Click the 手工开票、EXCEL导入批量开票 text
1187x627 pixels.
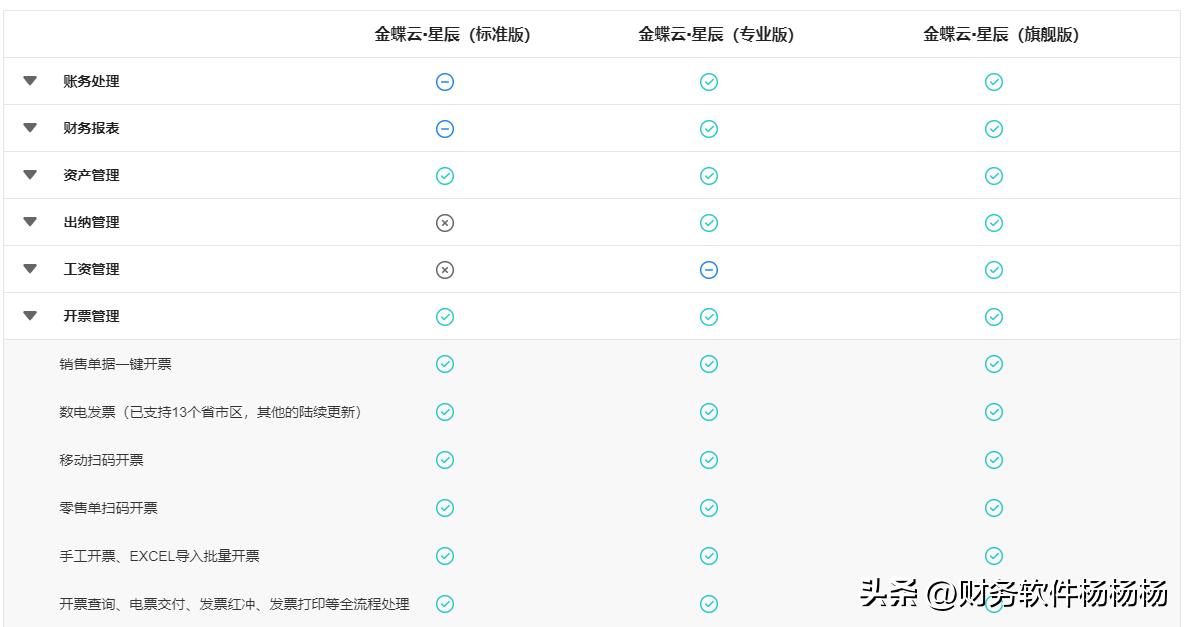click(x=159, y=556)
